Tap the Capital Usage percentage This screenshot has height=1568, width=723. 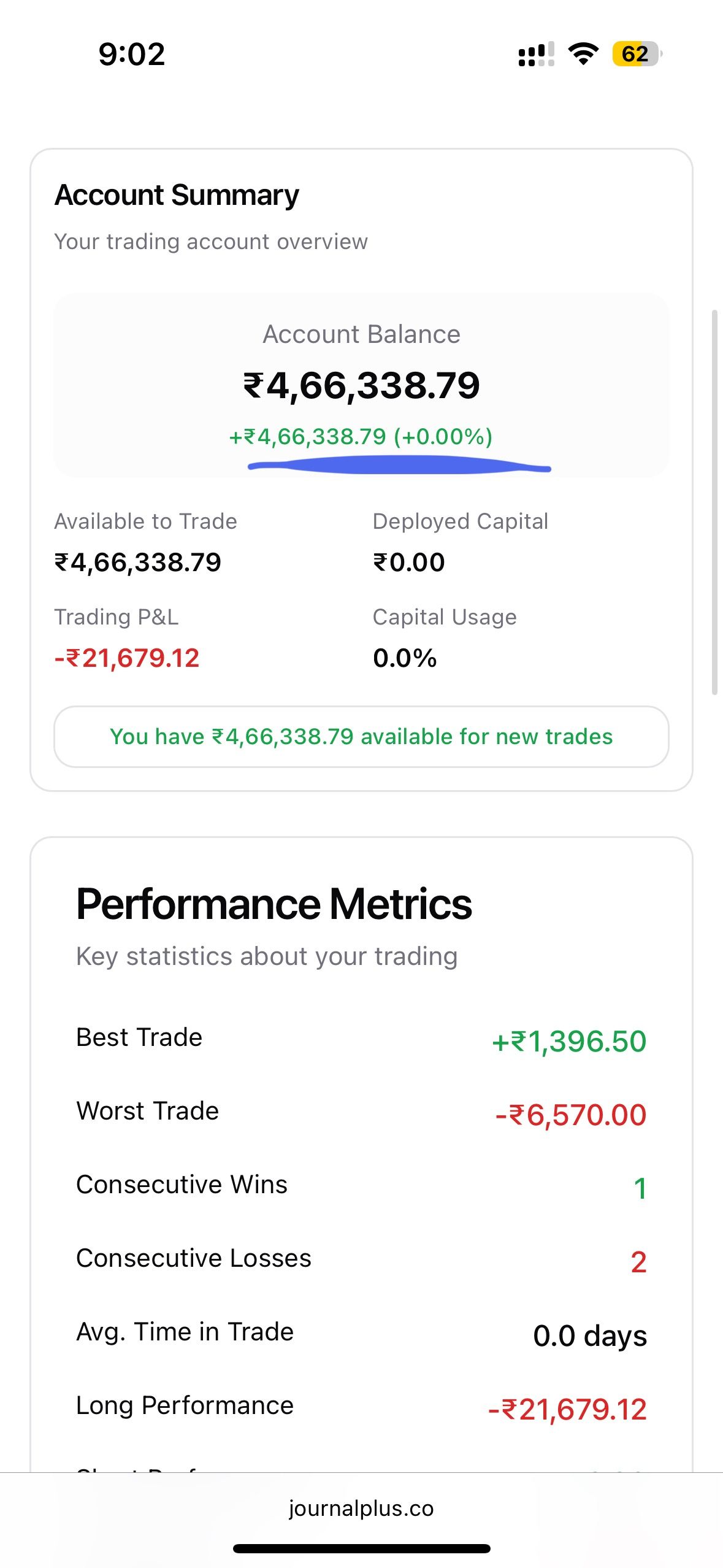click(x=405, y=658)
